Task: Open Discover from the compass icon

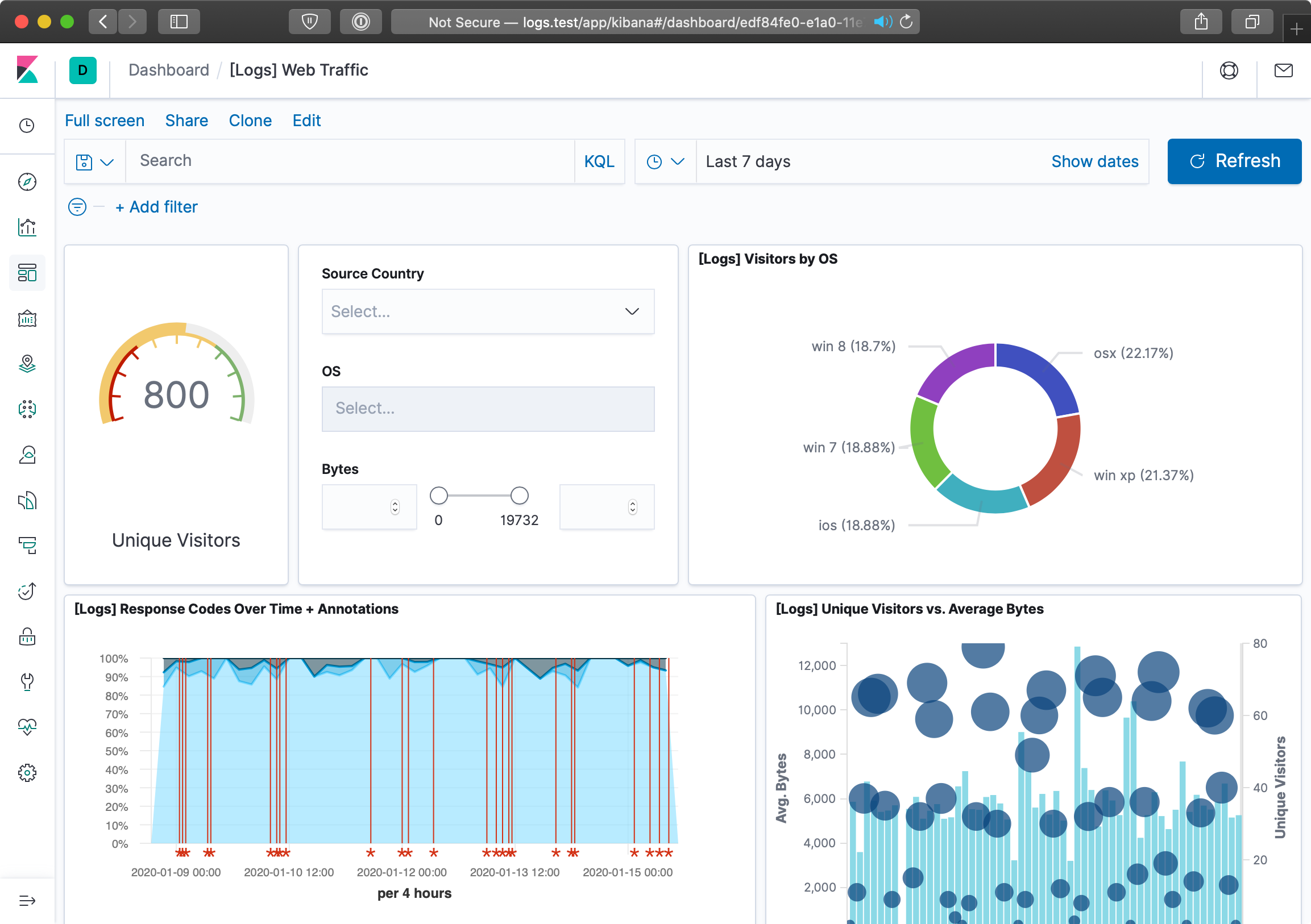Action: click(x=27, y=182)
